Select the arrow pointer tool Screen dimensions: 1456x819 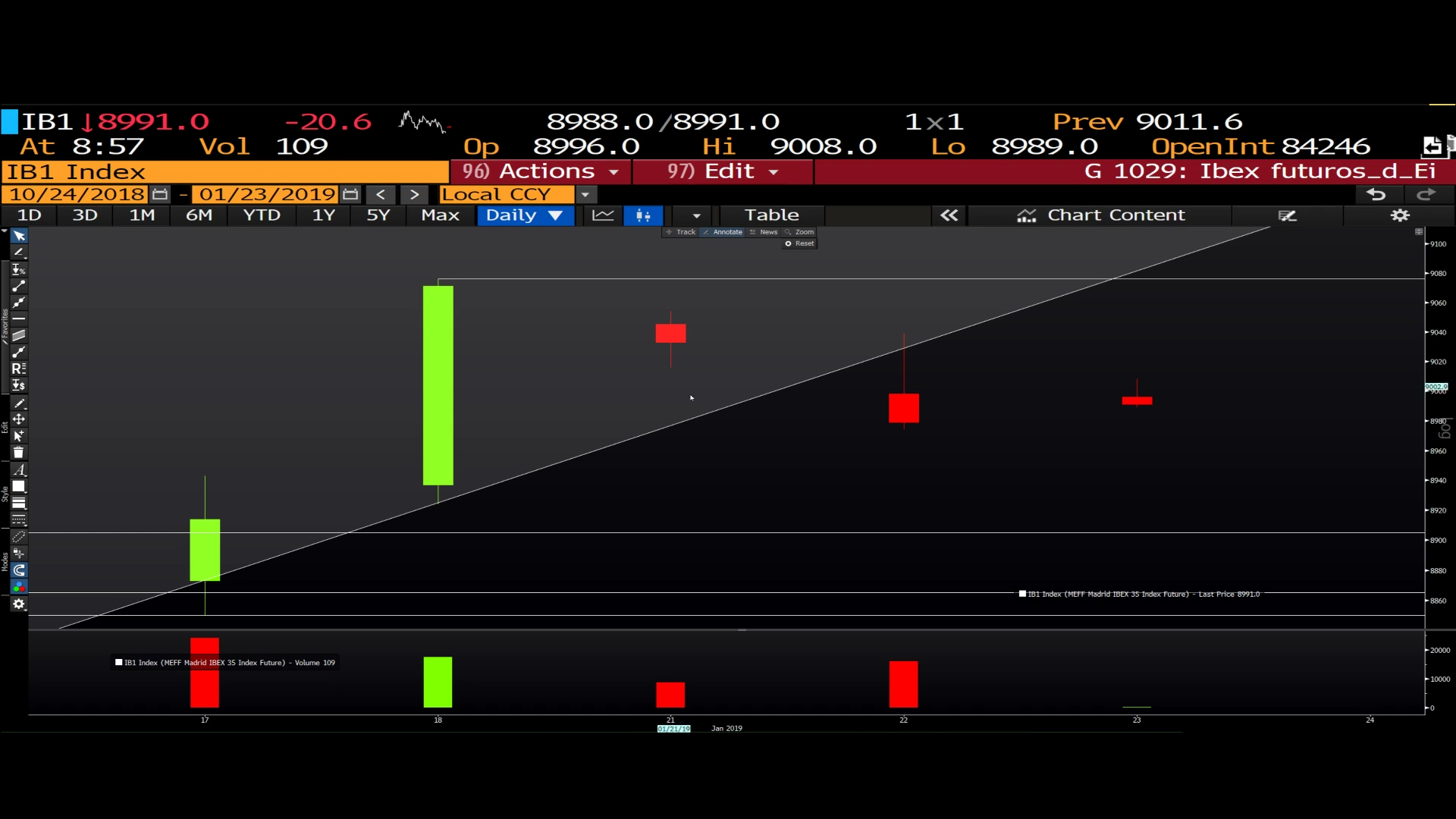(19, 236)
